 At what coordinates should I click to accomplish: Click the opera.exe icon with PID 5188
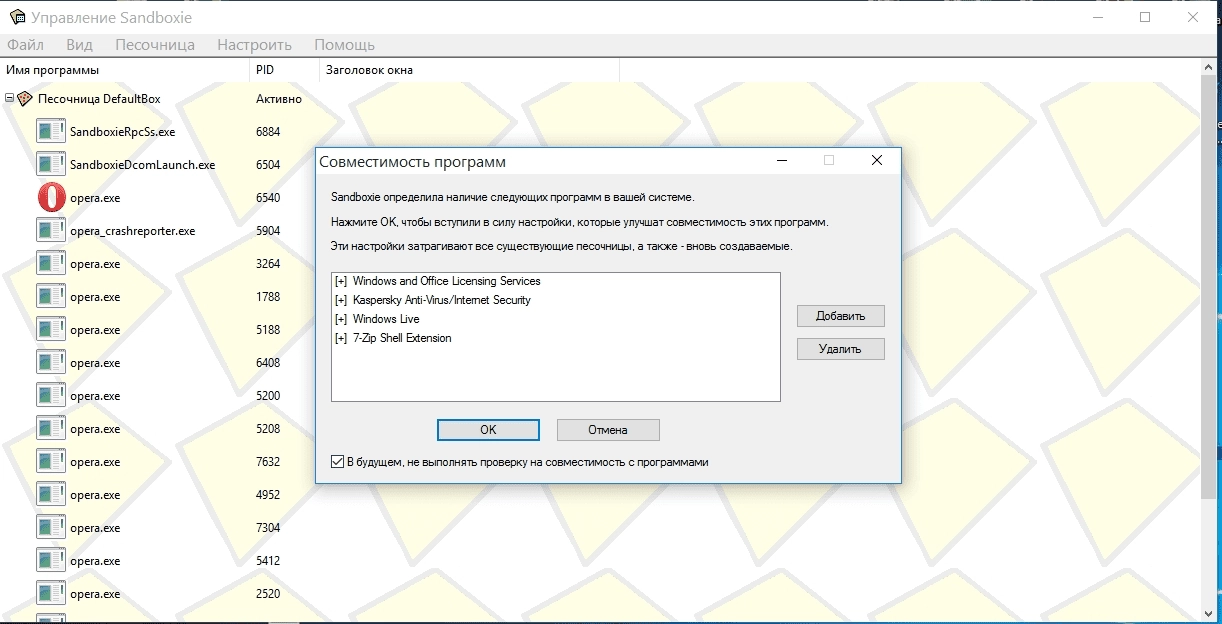[51, 329]
